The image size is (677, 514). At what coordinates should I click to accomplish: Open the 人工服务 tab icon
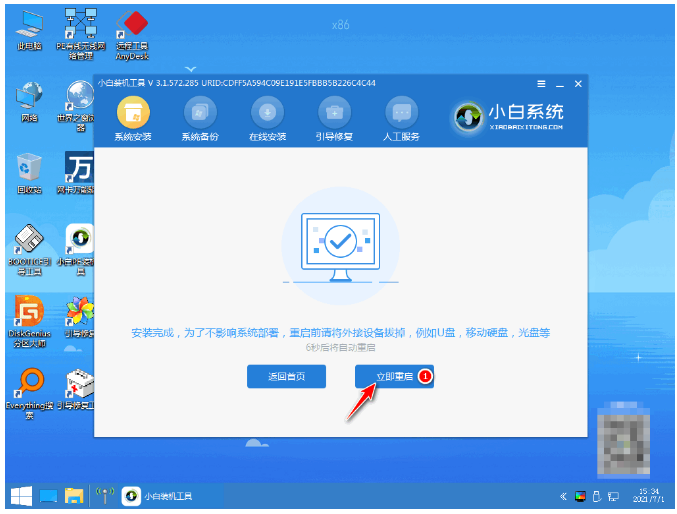pos(402,113)
